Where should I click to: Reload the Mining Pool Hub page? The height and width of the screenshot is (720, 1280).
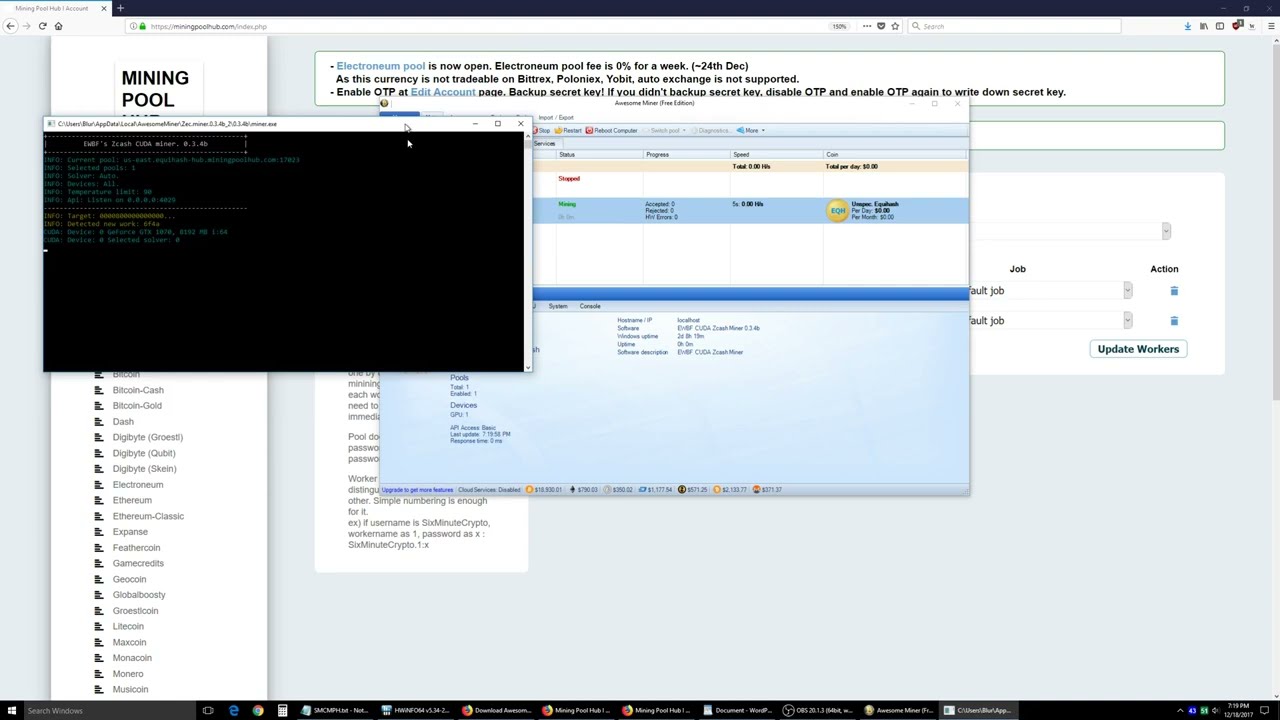[x=42, y=26]
